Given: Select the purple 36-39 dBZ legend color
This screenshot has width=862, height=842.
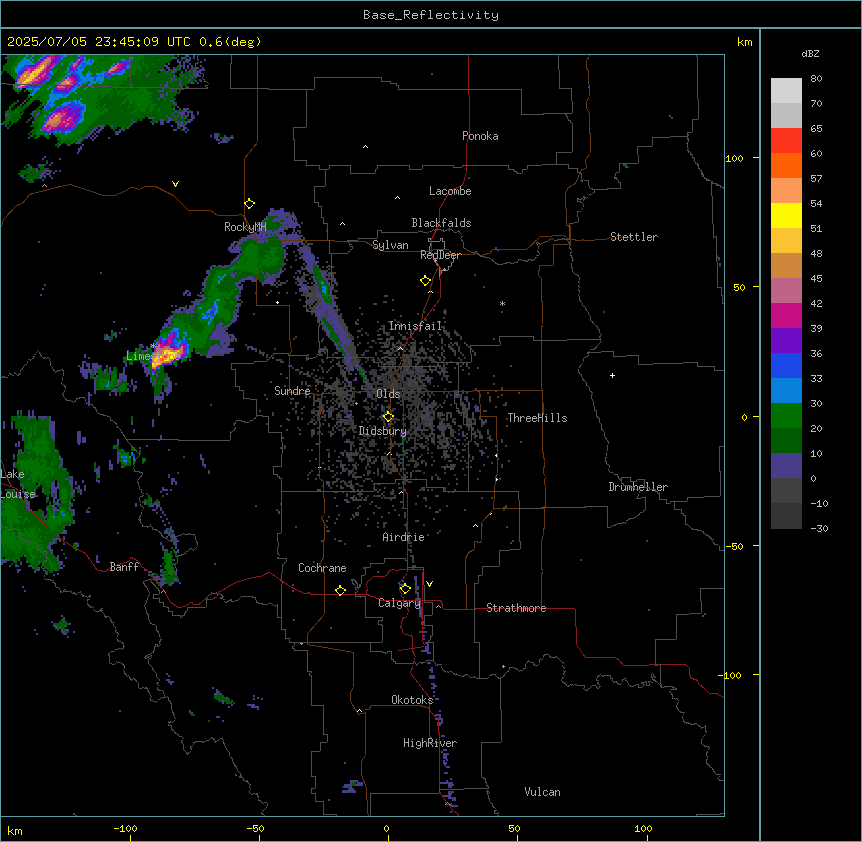Looking at the screenshot, I should pyautogui.click(x=786, y=340).
